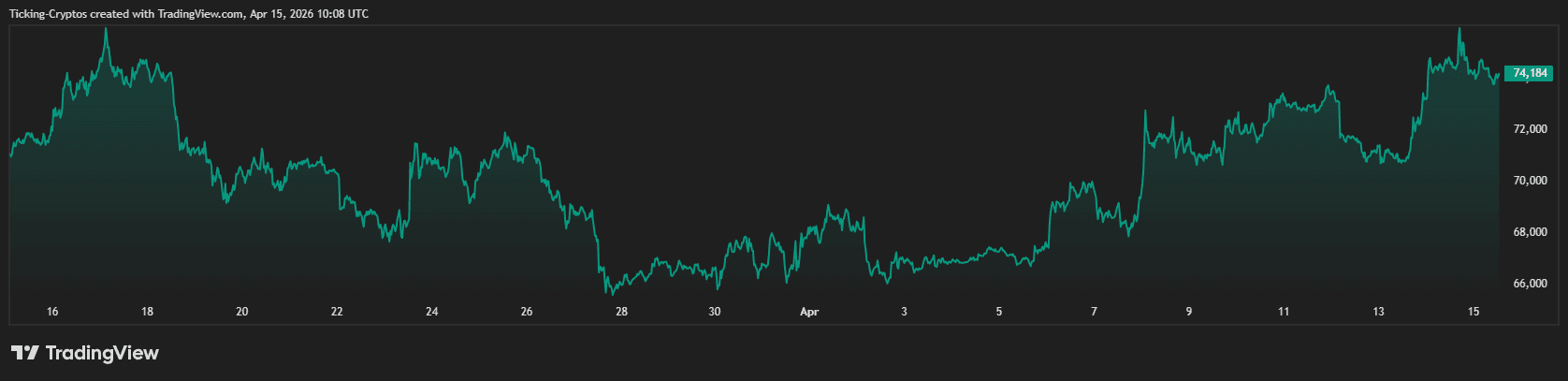Click the highest price peak near date 15
This screenshot has width=1568, height=381.
click(x=1459, y=29)
